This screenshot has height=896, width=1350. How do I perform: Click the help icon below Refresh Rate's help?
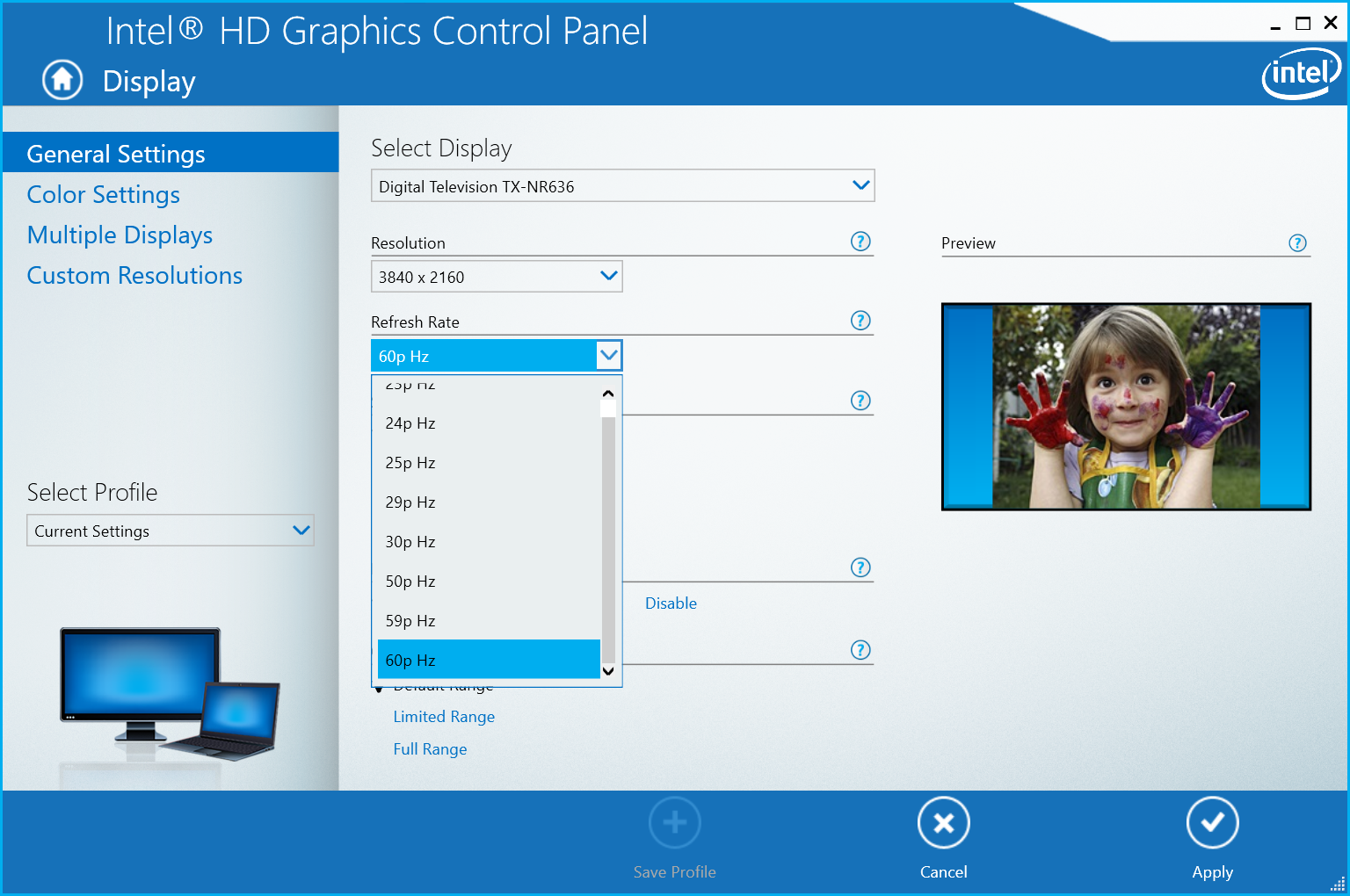(860, 401)
